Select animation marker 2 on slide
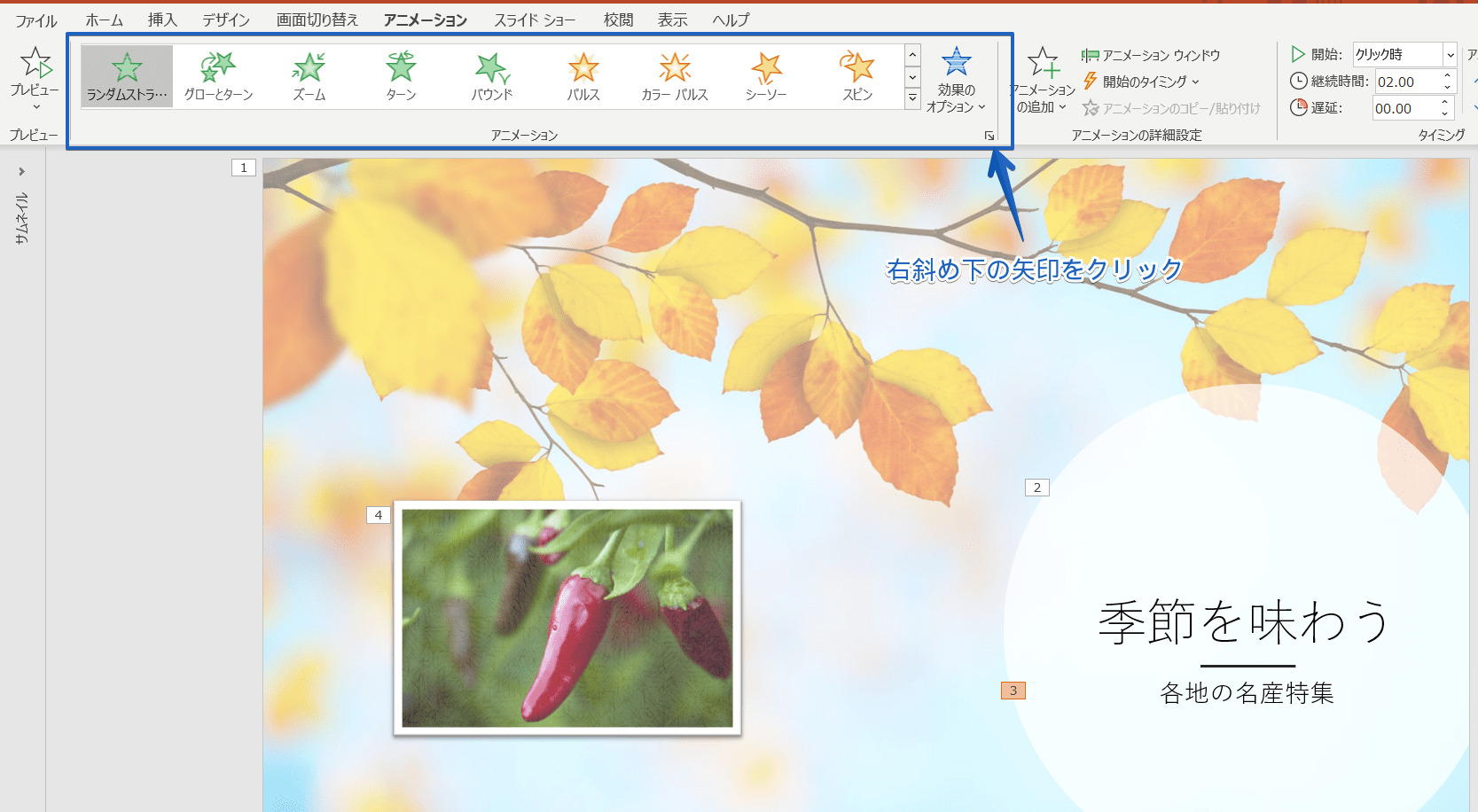The width and height of the screenshot is (1478, 812). (1037, 488)
